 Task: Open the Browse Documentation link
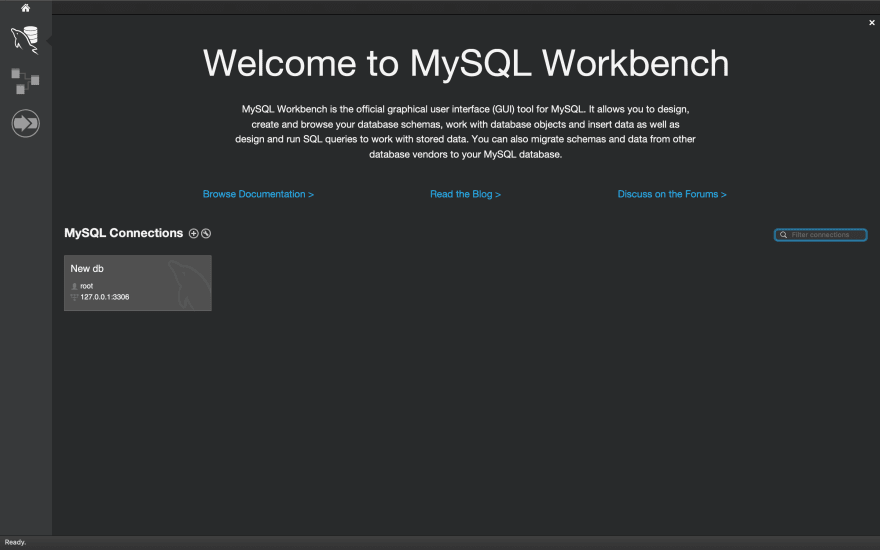coord(258,194)
